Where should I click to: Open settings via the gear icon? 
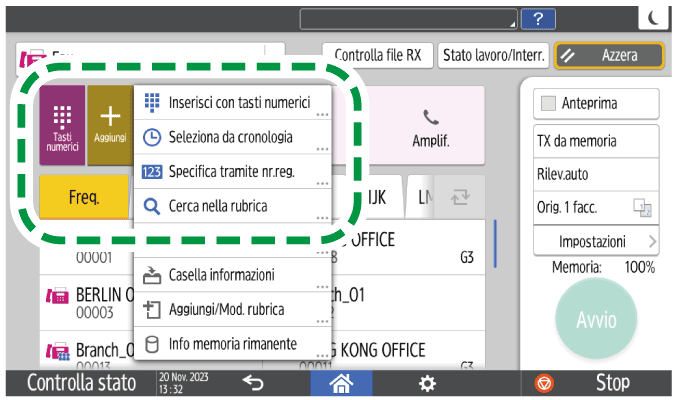427,383
